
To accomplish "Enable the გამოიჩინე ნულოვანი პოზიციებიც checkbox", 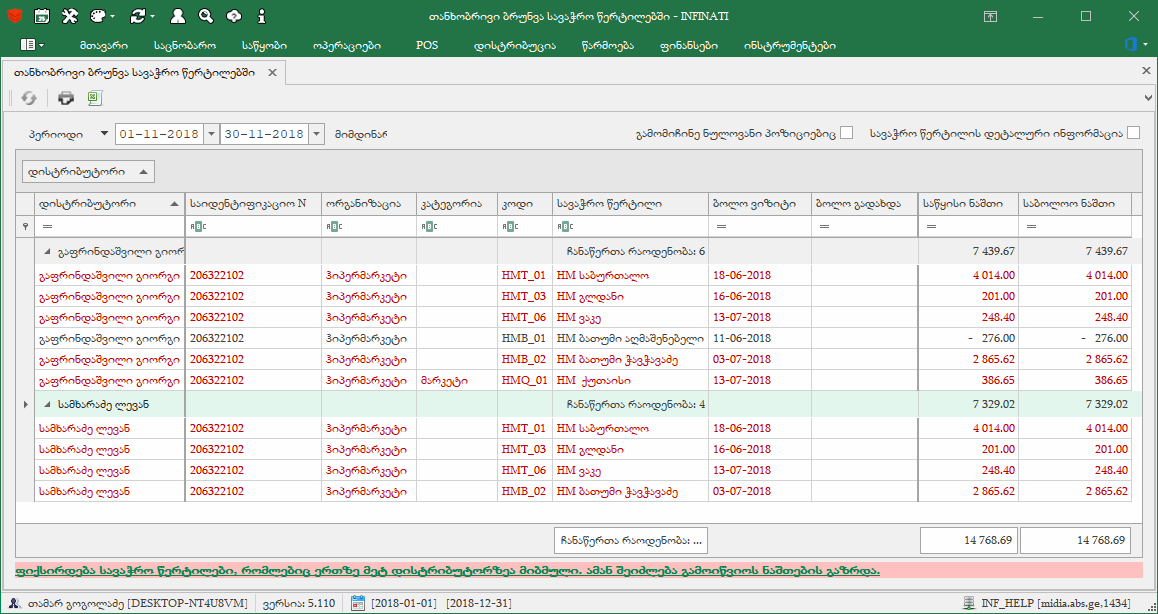I will (846, 133).
